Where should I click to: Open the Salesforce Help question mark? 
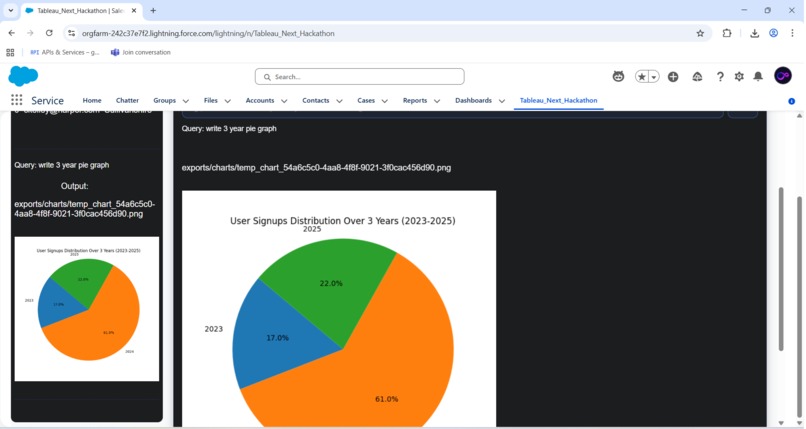point(720,77)
